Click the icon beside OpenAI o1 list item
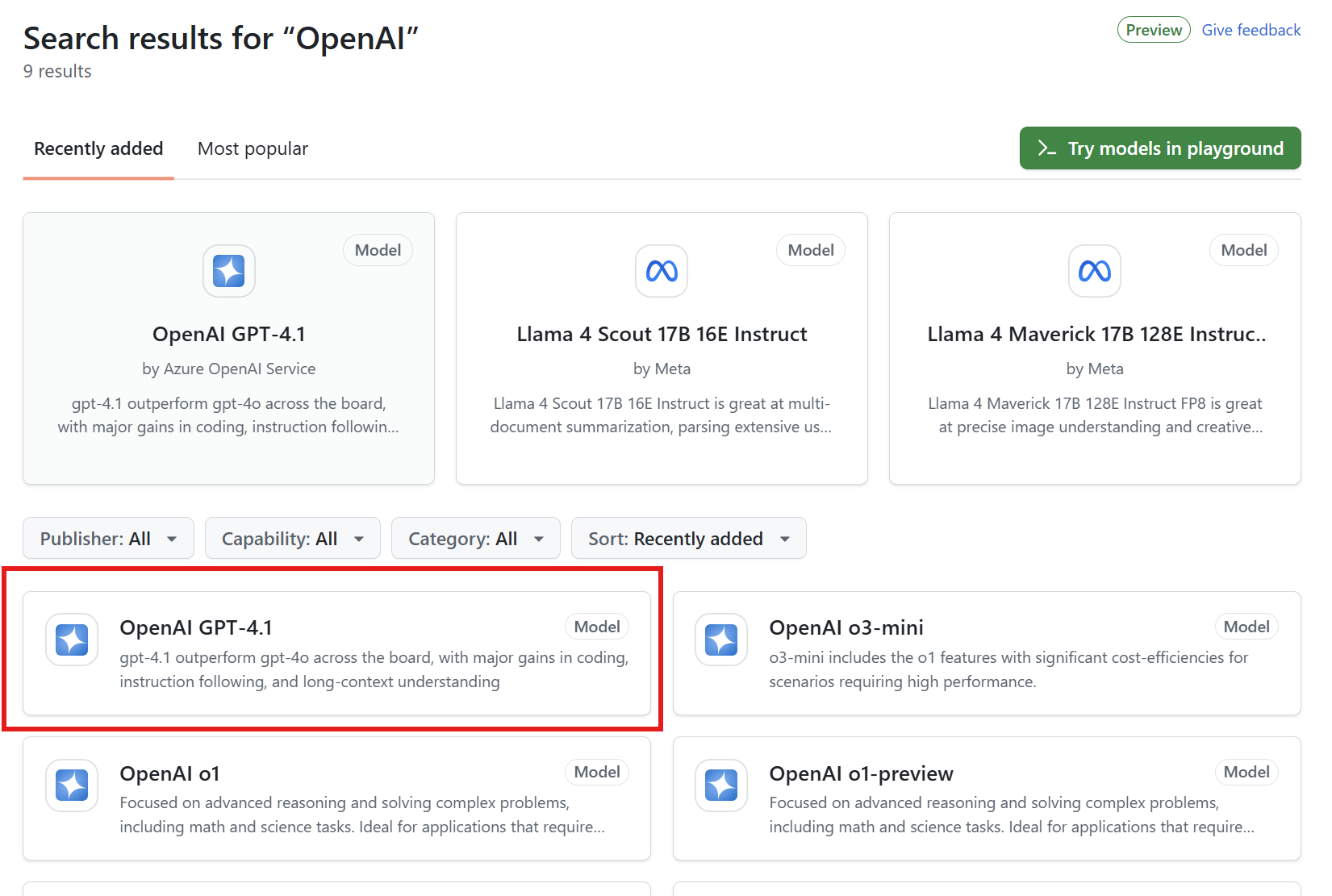The height and width of the screenshot is (896, 1332). click(x=72, y=785)
